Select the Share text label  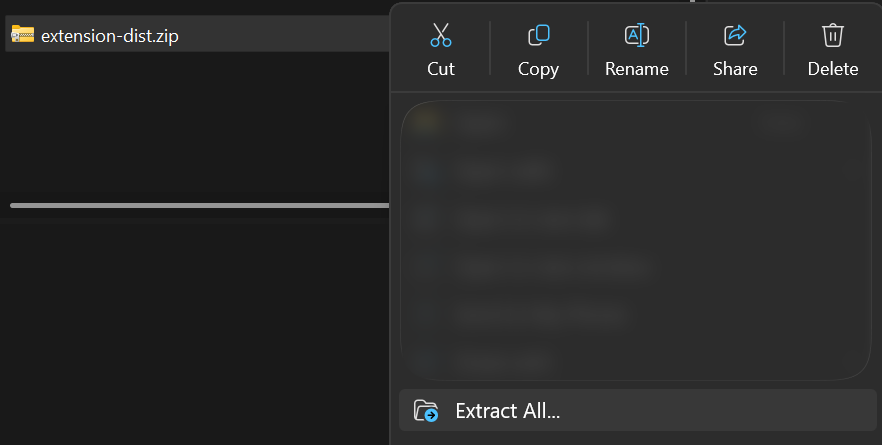pos(735,69)
